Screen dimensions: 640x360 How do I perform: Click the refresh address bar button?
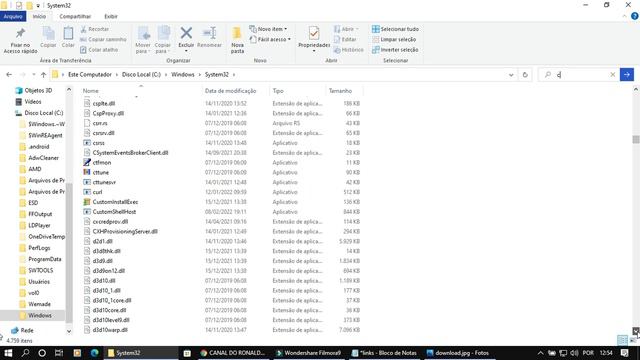coord(525,75)
